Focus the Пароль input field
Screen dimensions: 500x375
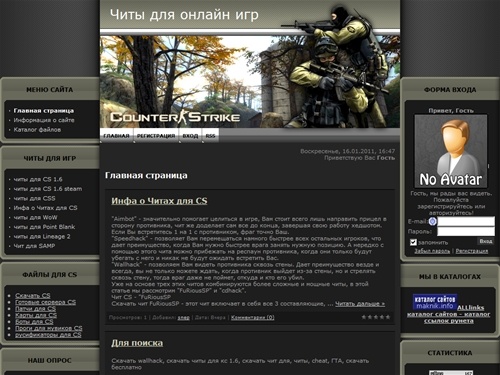466,231
